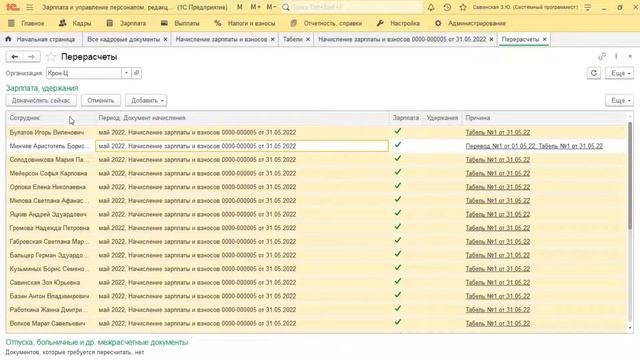640x360 pixels.
Task: Open the Выплаты menu section
Action: coord(180,23)
